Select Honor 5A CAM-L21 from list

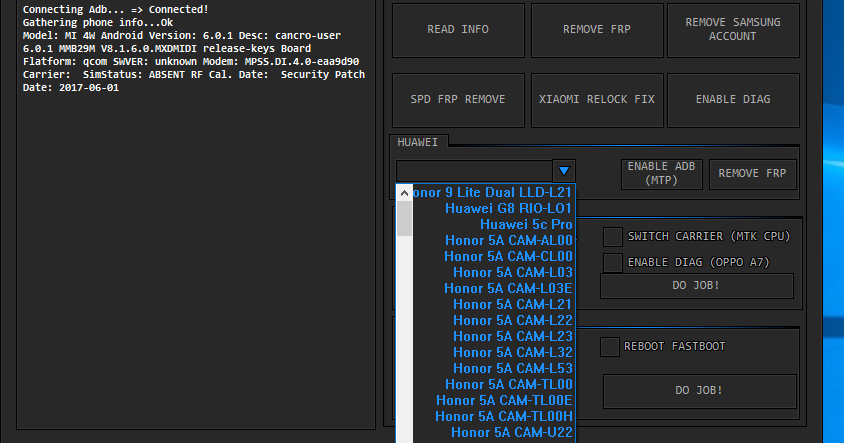point(494,305)
